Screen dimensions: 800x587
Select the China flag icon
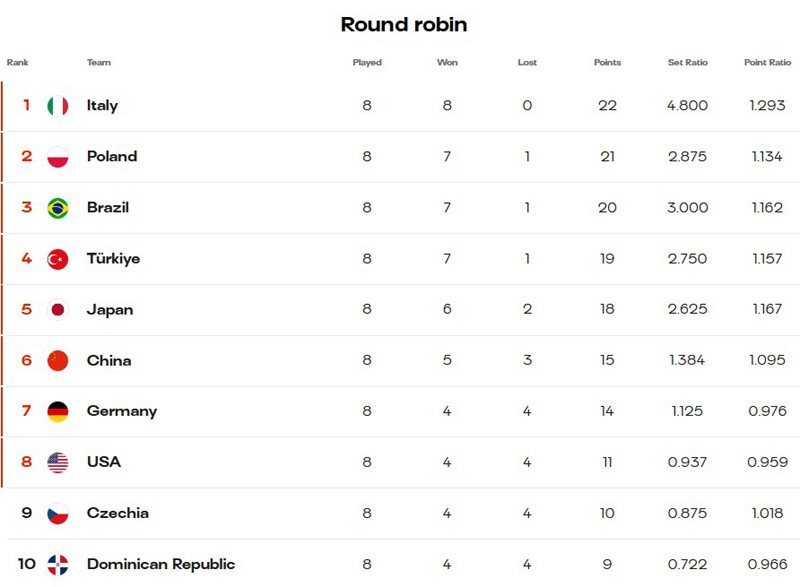click(58, 361)
